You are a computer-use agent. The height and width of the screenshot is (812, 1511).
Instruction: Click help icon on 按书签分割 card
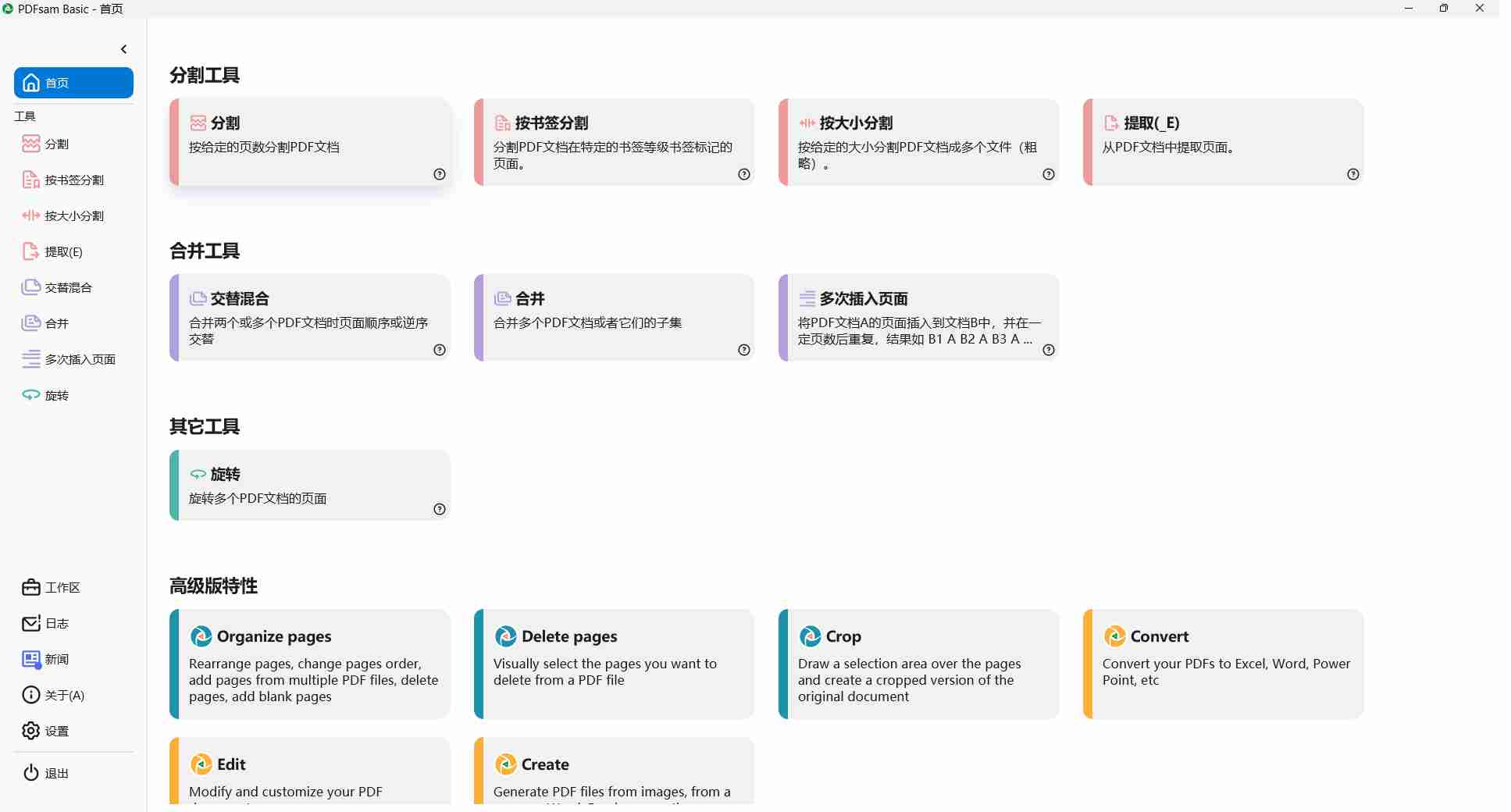tap(744, 175)
